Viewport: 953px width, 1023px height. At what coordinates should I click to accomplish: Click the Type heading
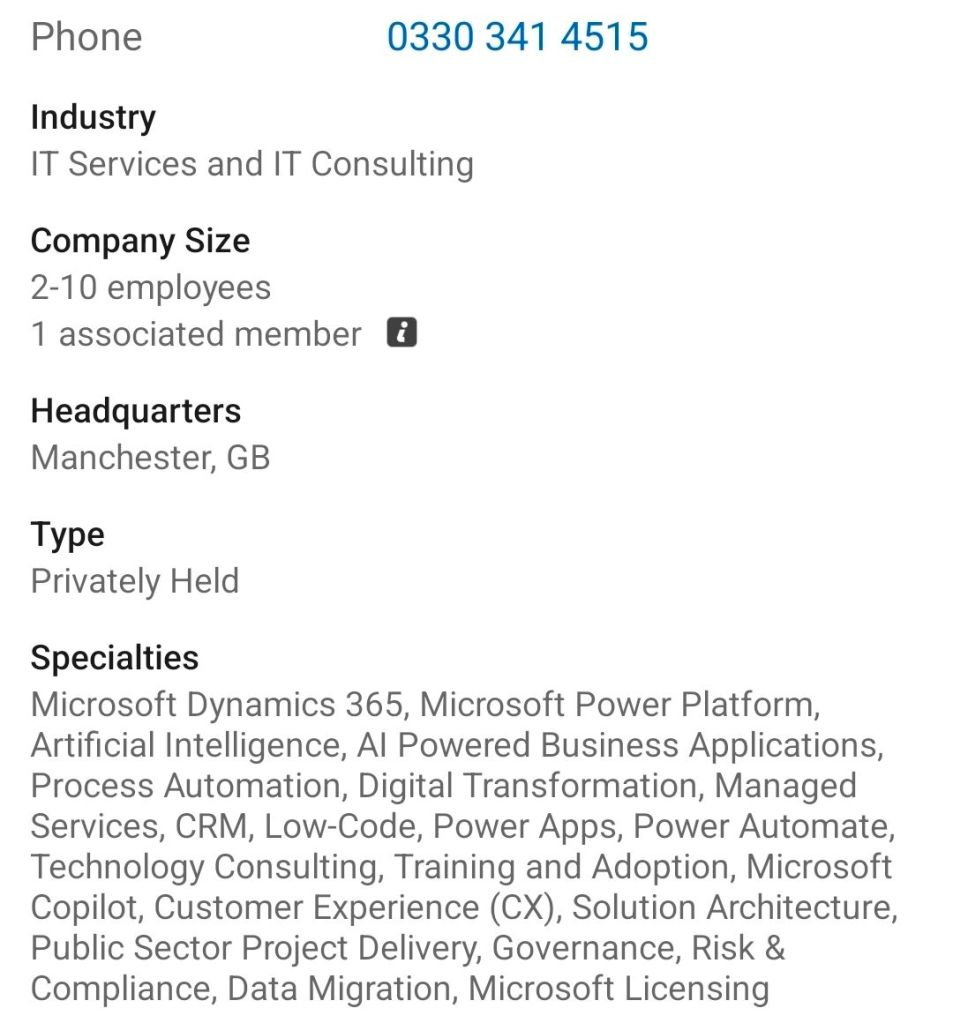coord(67,535)
